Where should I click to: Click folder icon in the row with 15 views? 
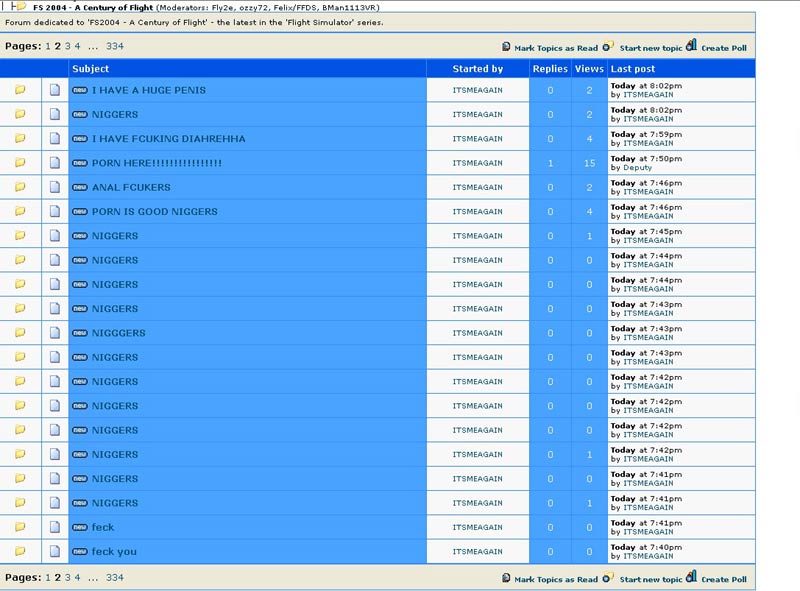[x=20, y=163]
